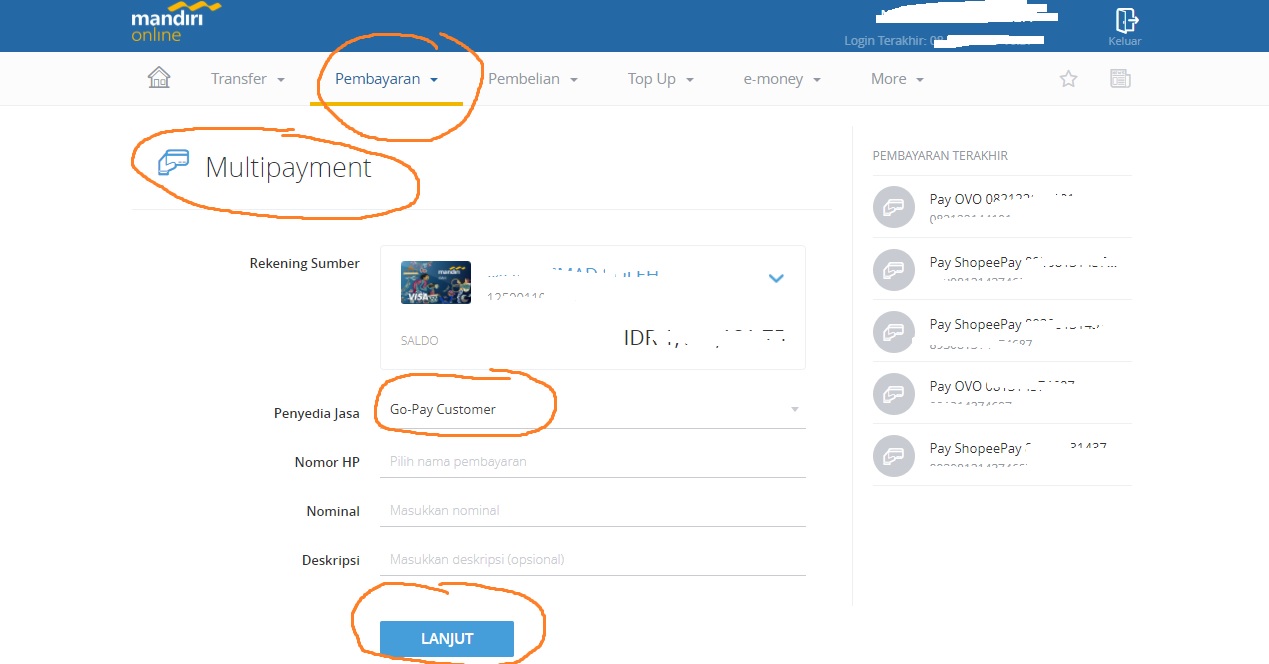Select the last Pay ShopeePay recent payment

click(1002, 455)
